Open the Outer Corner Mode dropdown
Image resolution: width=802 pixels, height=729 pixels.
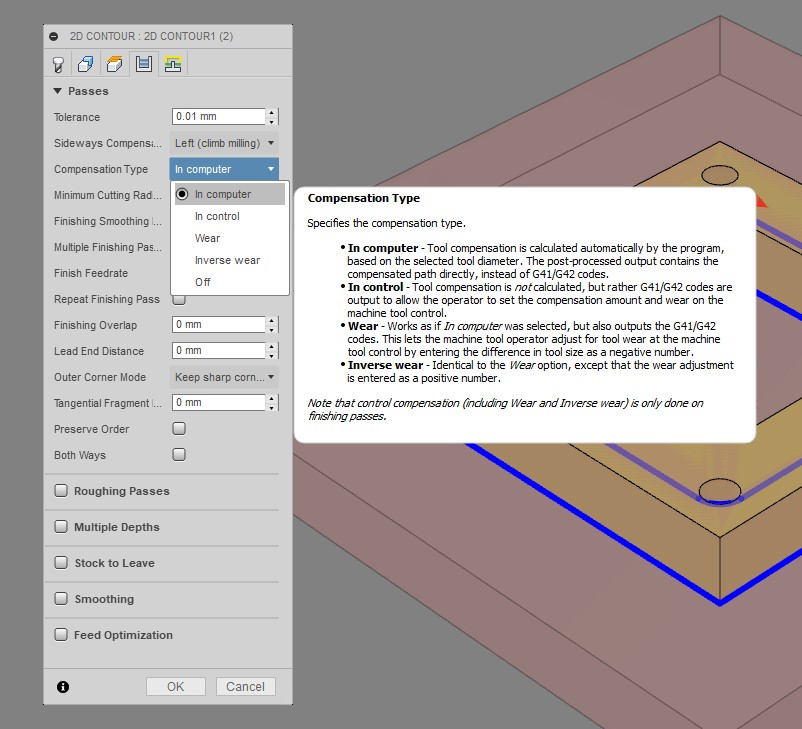[x=224, y=377]
